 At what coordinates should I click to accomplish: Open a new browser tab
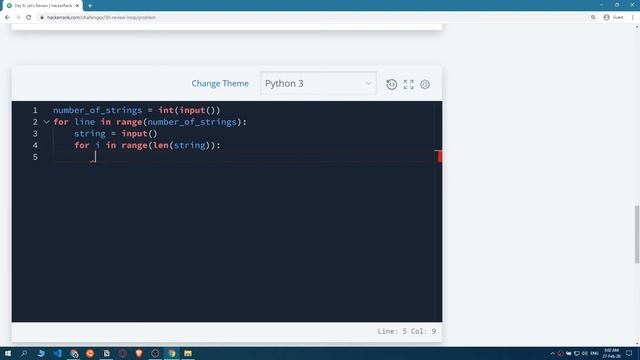tap(90, 6)
